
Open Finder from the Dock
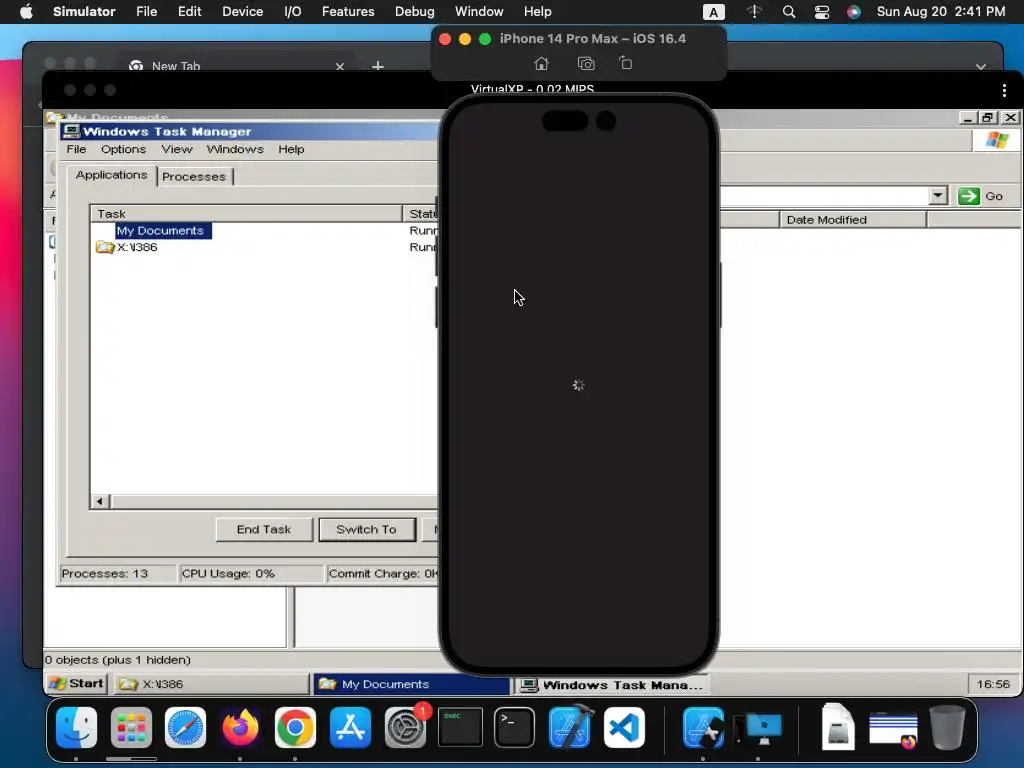click(x=76, y=727)
